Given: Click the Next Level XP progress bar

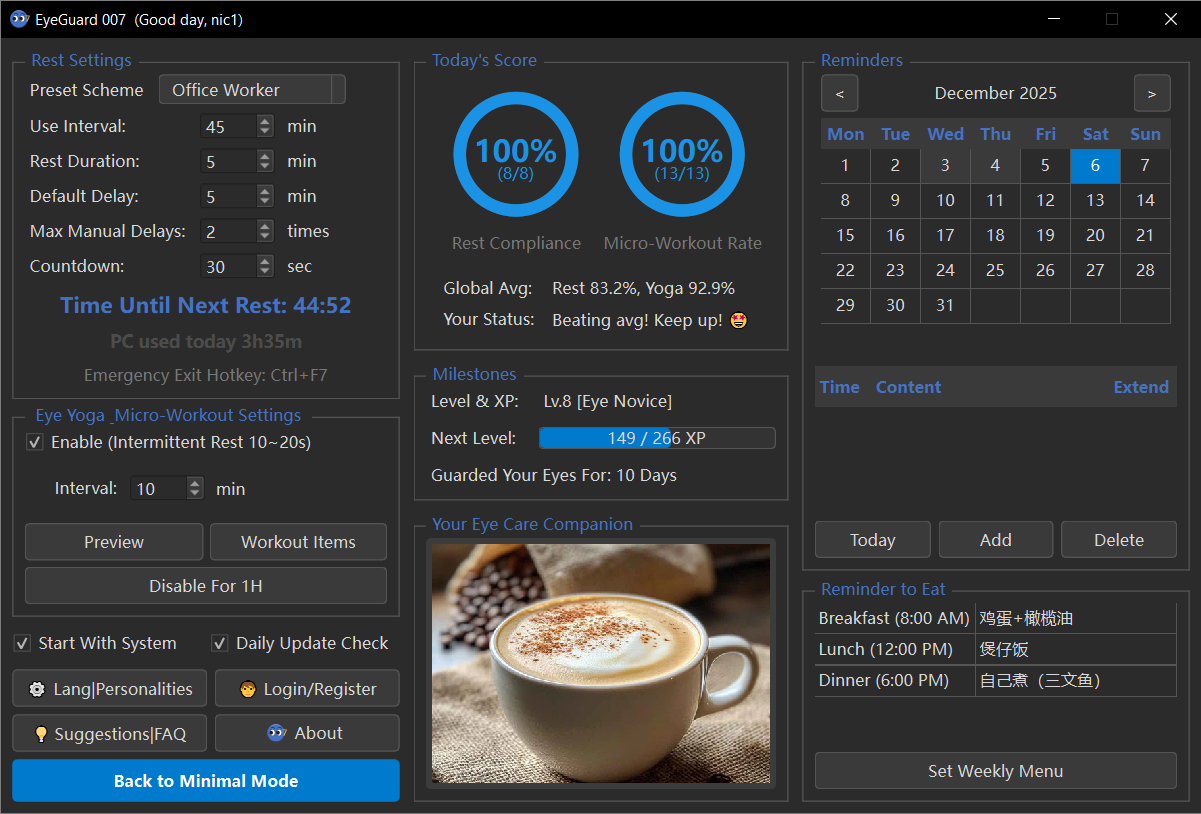Looking at the screenshot, I should (657, 437).
